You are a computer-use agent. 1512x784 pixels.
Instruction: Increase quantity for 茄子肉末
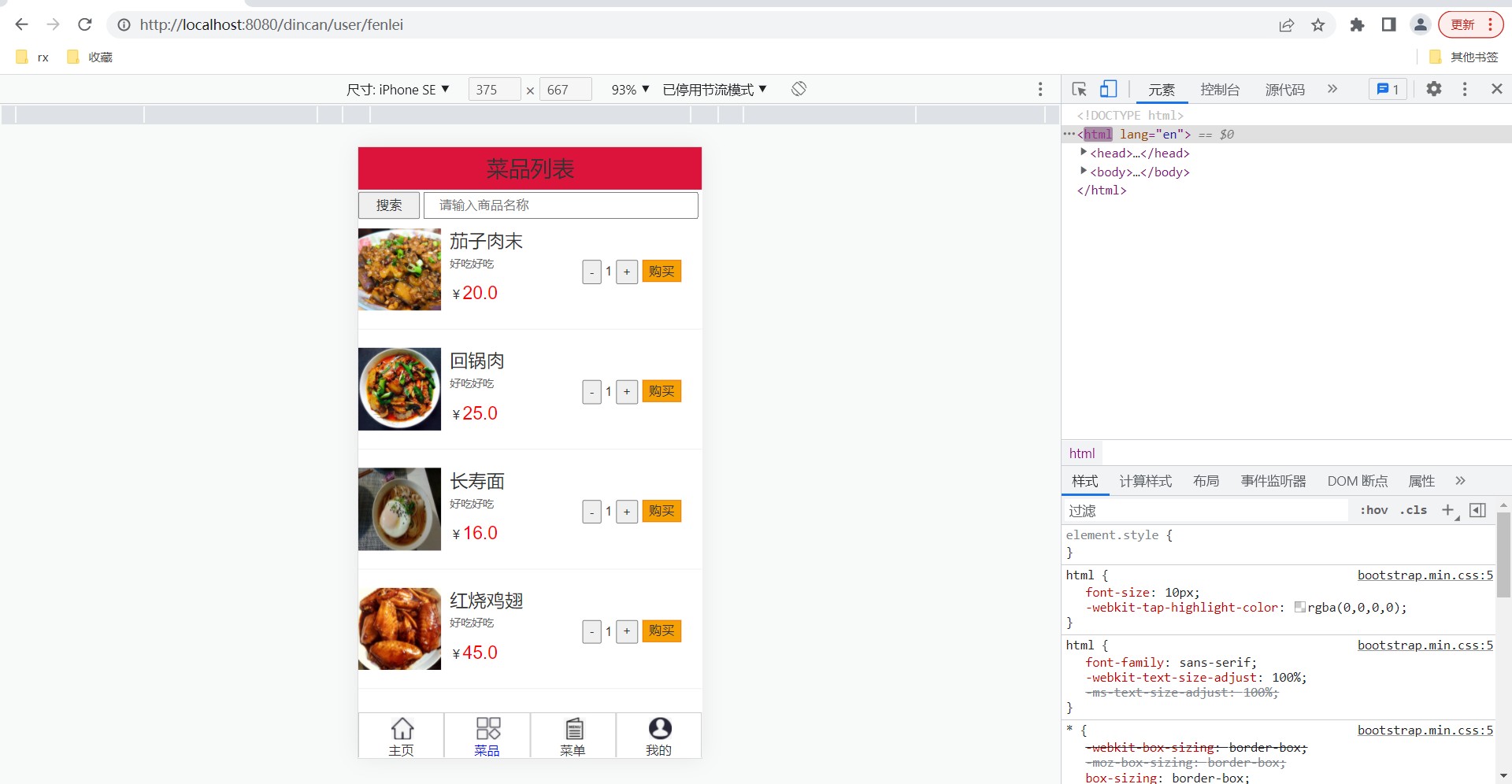coord(627,272)
